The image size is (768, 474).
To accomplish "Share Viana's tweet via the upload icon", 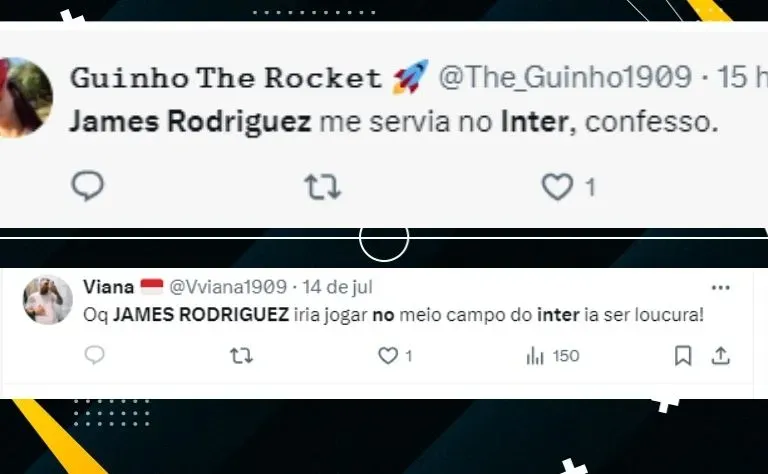I will [x=720, y=356].
